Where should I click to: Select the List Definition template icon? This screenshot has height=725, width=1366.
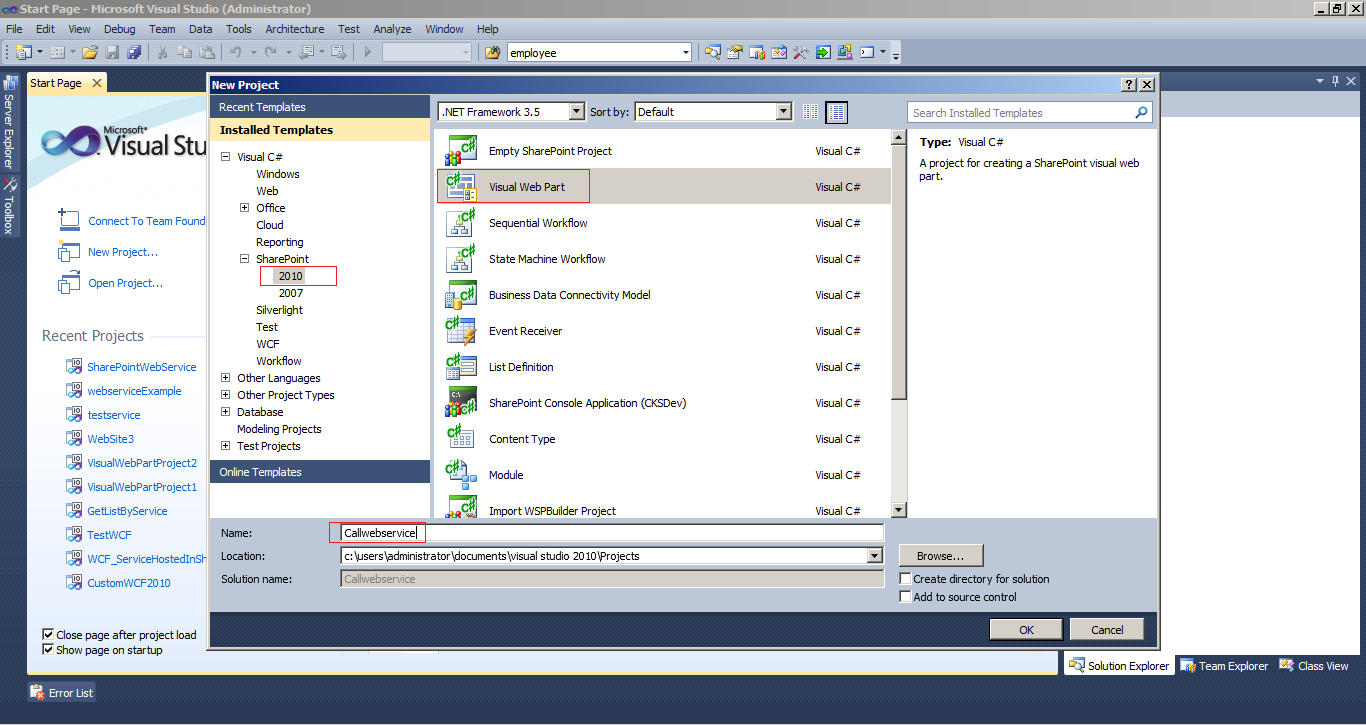pyautogui.click(x=461, y=367)
